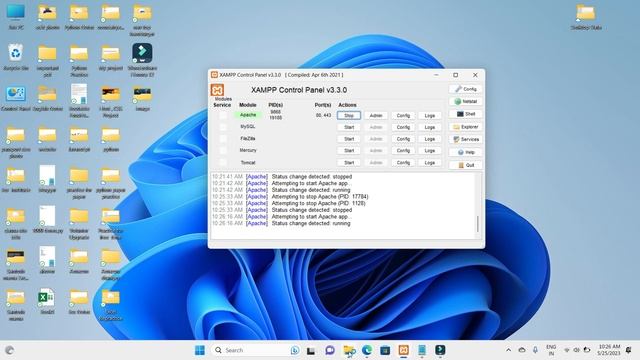Select Wondershare Filmora desktop icon
This screenshot has width=640, height=360.
[x=142, y=60]
